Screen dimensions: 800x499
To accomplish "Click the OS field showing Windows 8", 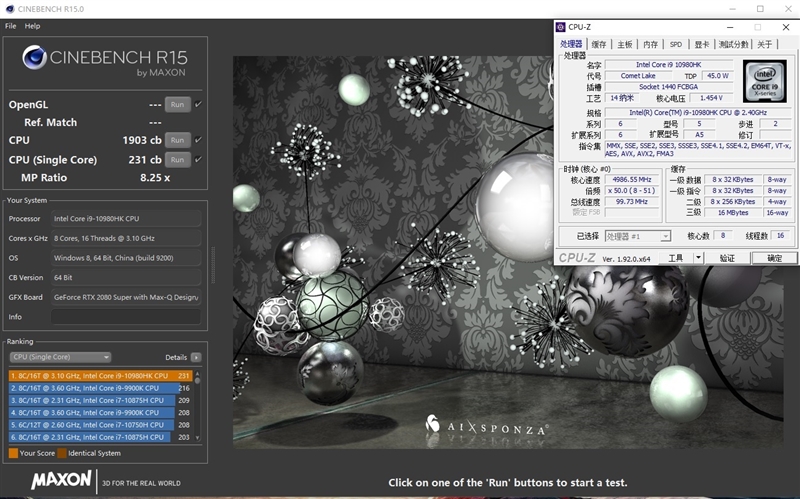I will pos(126,258).
